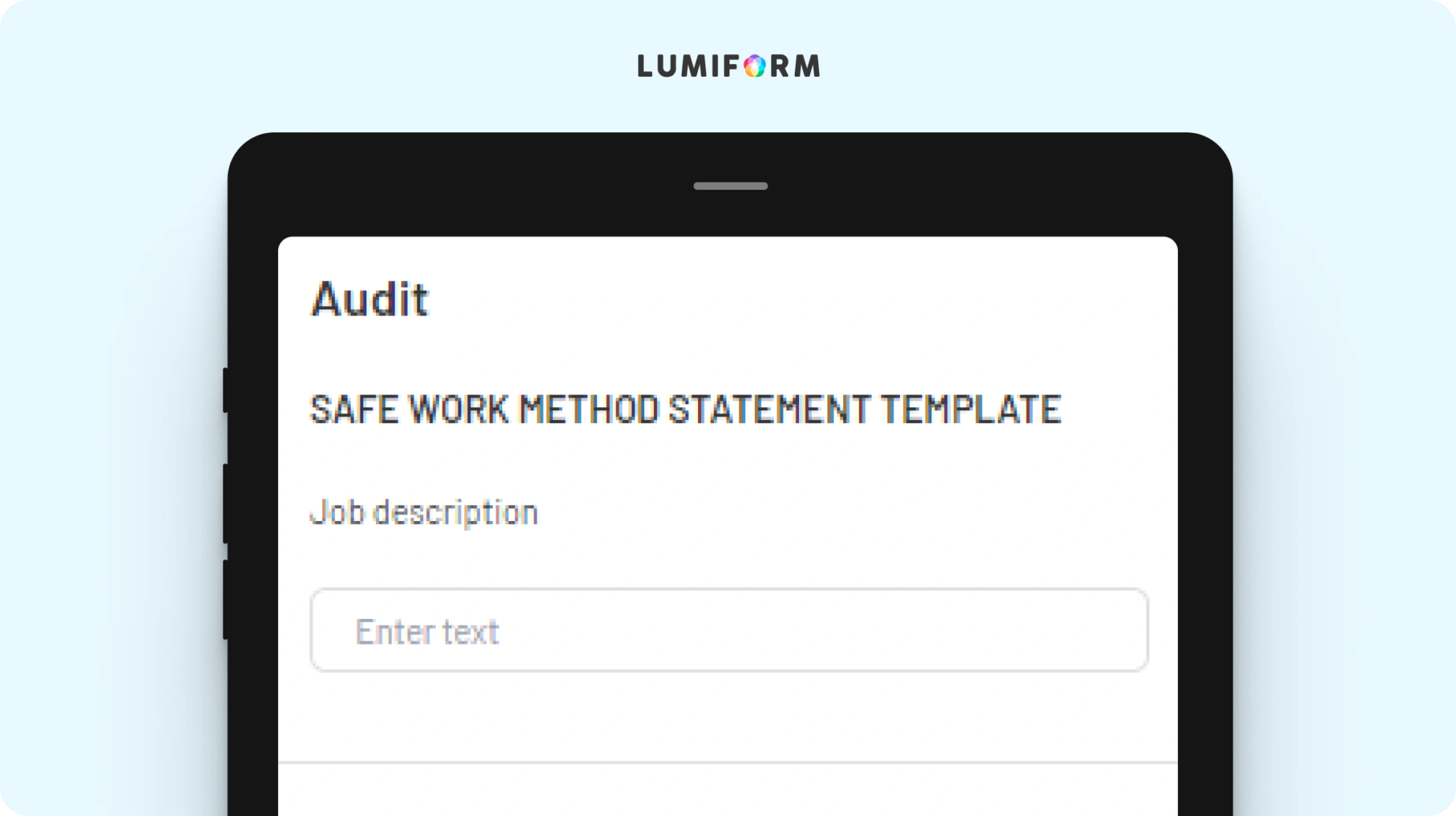This screenshot has width=1456, height=816.
Task: Click the middle side button on the tablet edge
Action: click(x=225, y=503)
